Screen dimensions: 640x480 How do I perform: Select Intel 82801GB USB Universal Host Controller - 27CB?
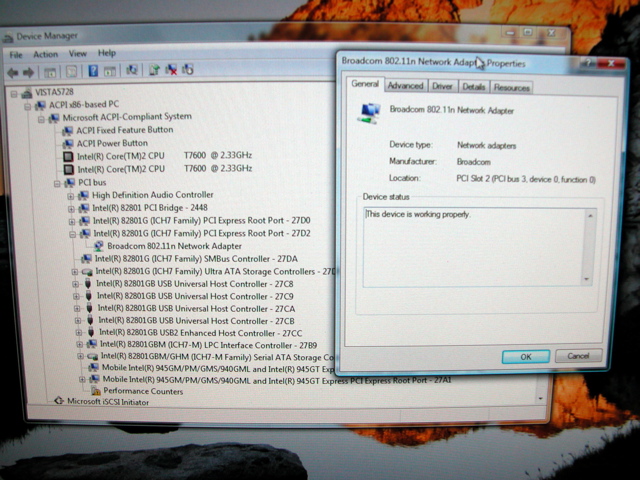pyautogui.click(x=196, y=321)
